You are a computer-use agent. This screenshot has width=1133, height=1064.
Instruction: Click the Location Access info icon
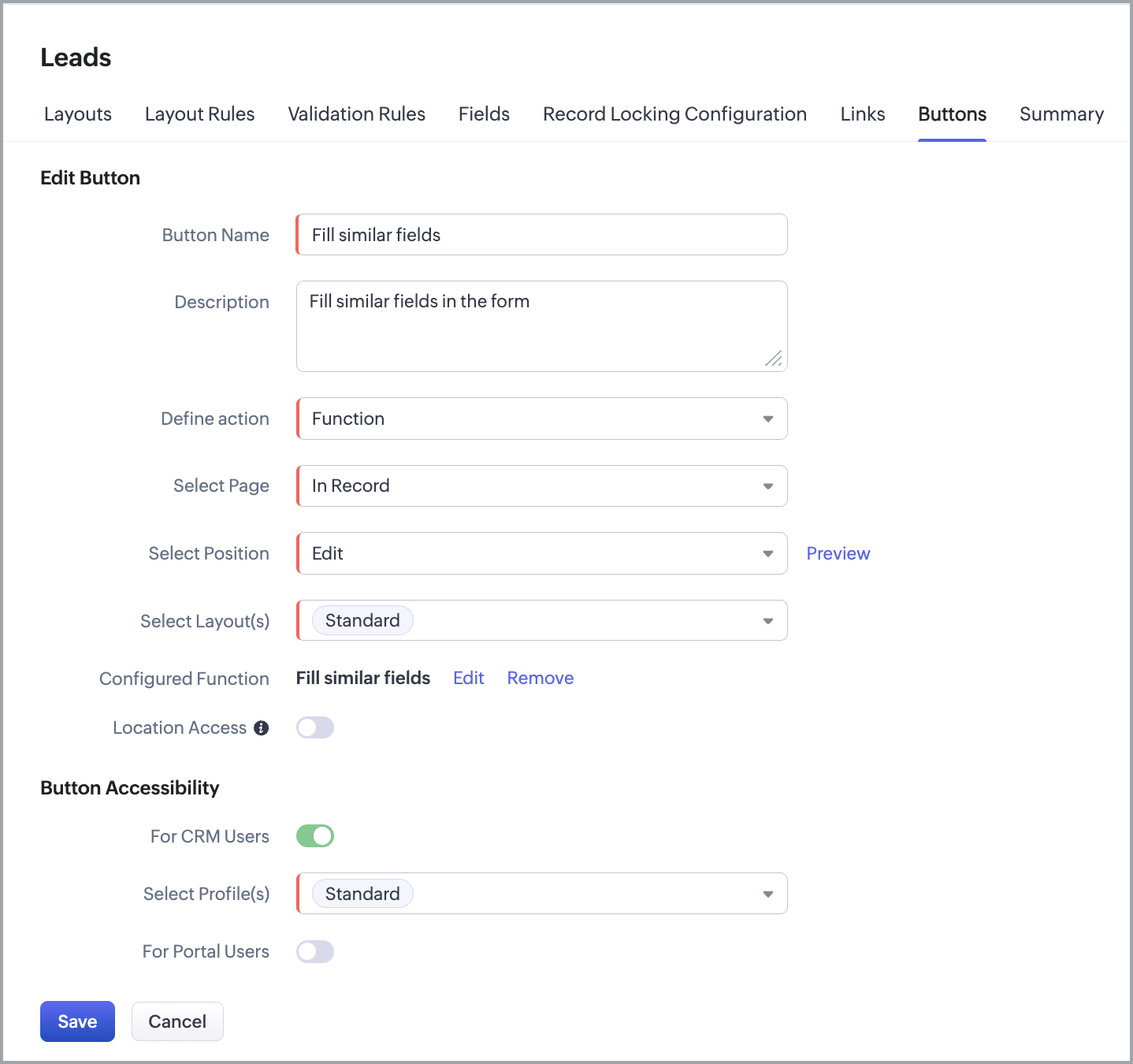coord(262,728)
